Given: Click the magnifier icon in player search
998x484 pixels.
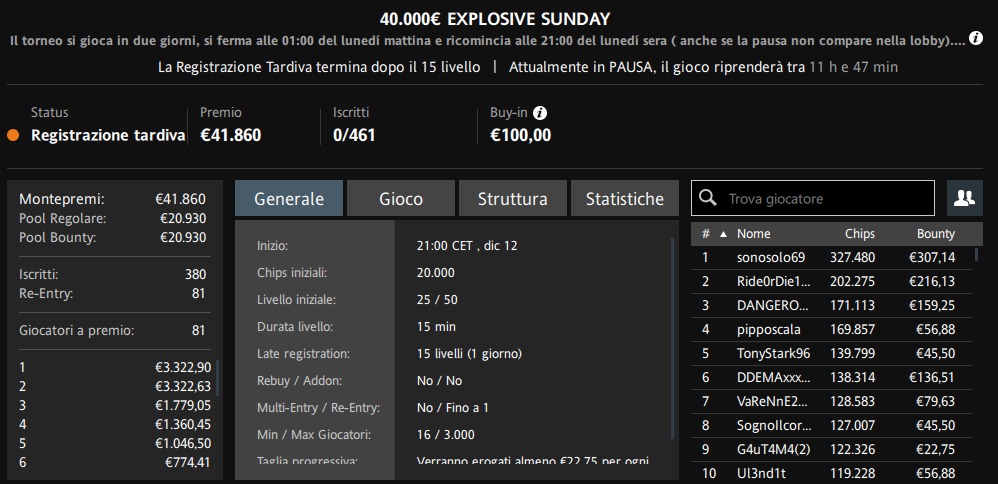Looking at the screenshot, I should (707, 198).
